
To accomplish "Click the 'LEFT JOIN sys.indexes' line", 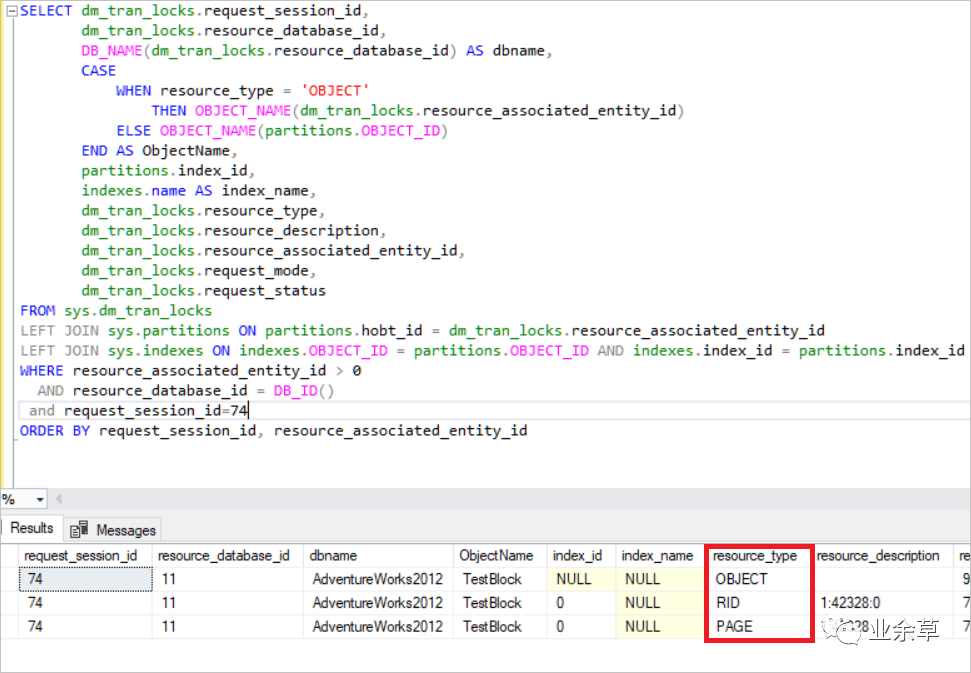I will click(x=492, y=350).
